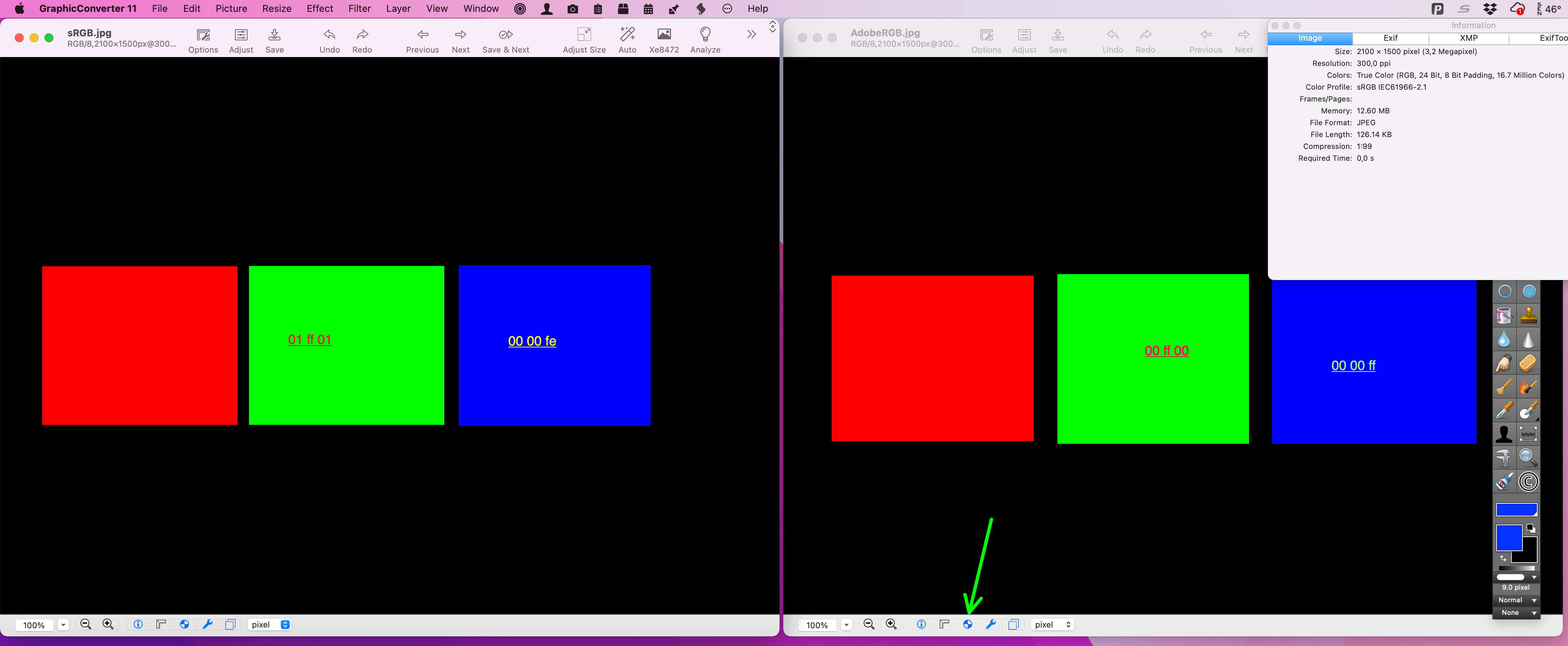This screenshot has width=1568, height=646.
Task: Click the Undo button in left toolbar
Action: pos(329,40)
